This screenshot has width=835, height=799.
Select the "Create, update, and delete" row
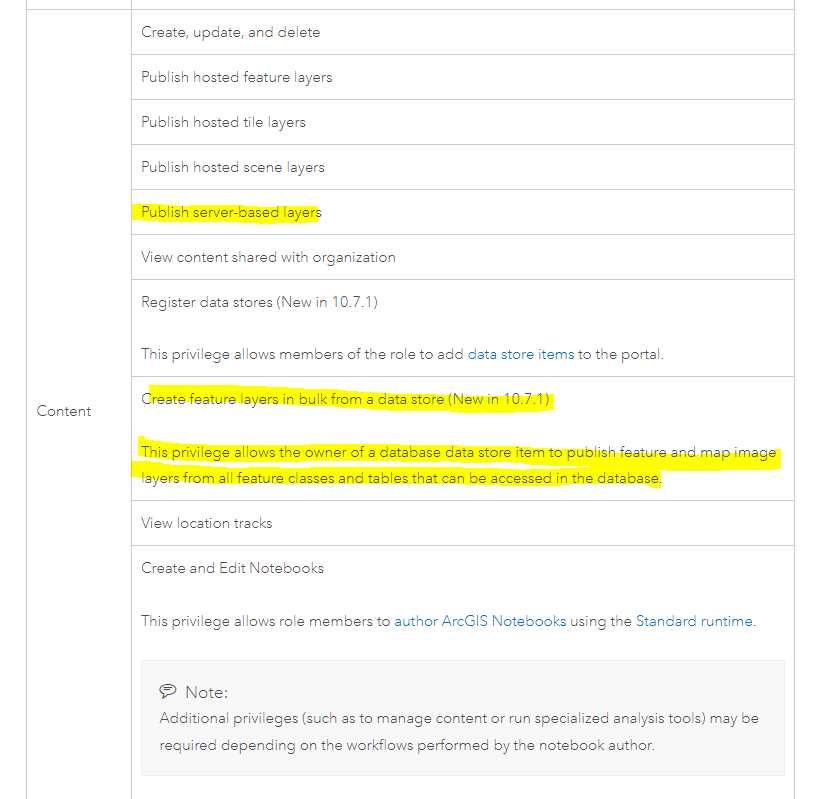coord(231,32)
